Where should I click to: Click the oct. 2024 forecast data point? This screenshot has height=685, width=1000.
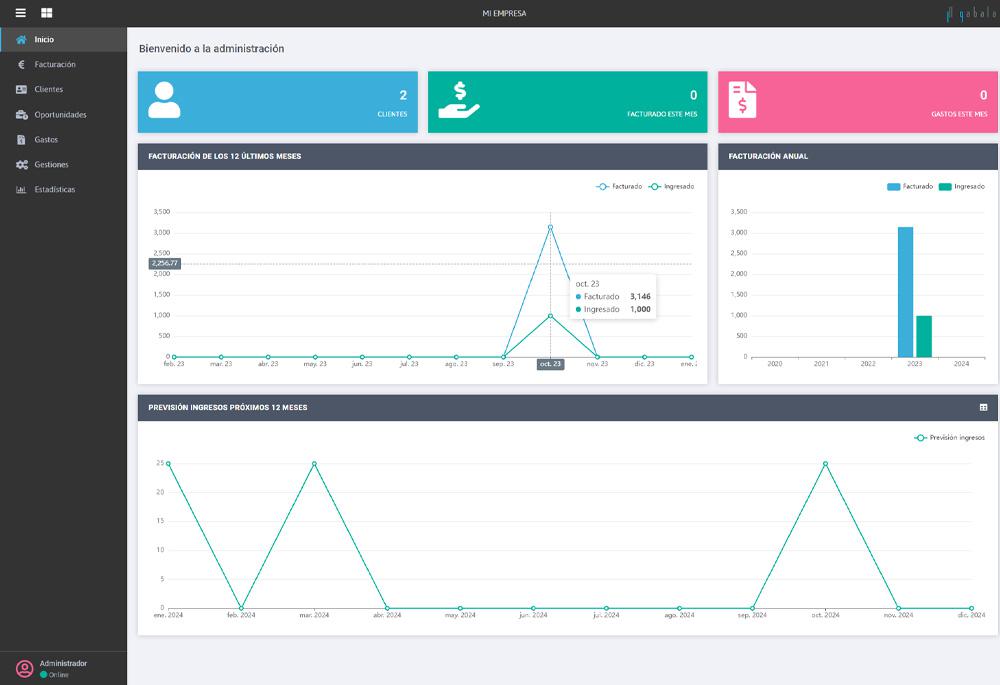pyautogui.click(x=825, y=464)
